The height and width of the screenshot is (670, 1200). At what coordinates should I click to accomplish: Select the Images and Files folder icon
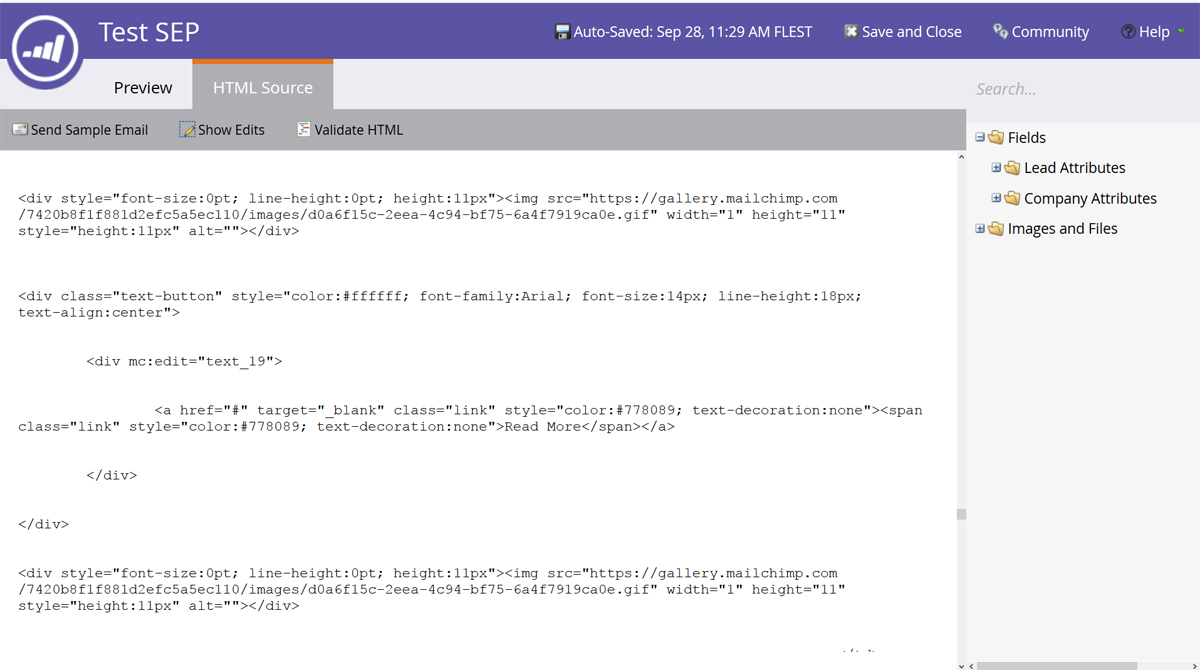[995, 229]
